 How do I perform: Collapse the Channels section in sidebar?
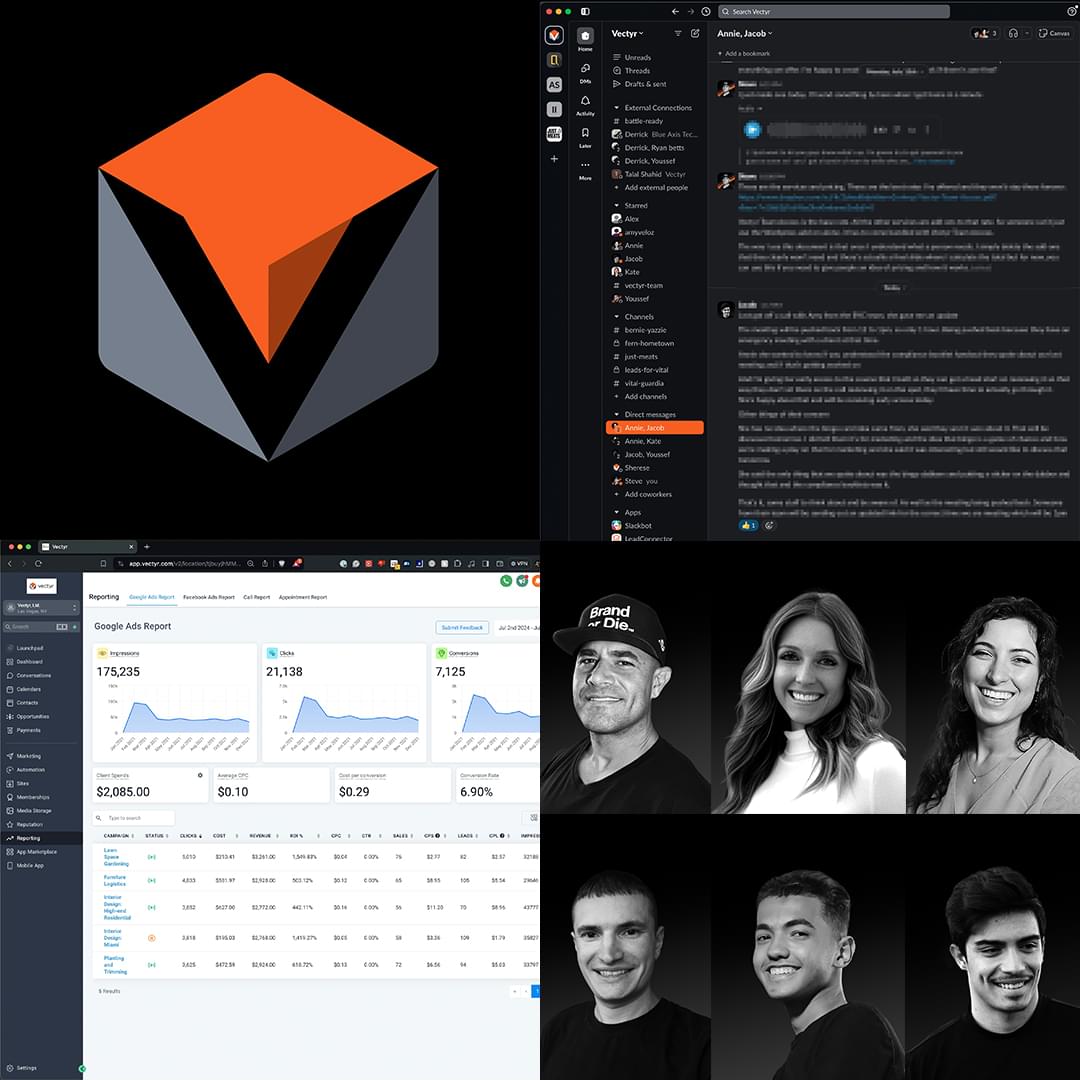pos(617,317)
